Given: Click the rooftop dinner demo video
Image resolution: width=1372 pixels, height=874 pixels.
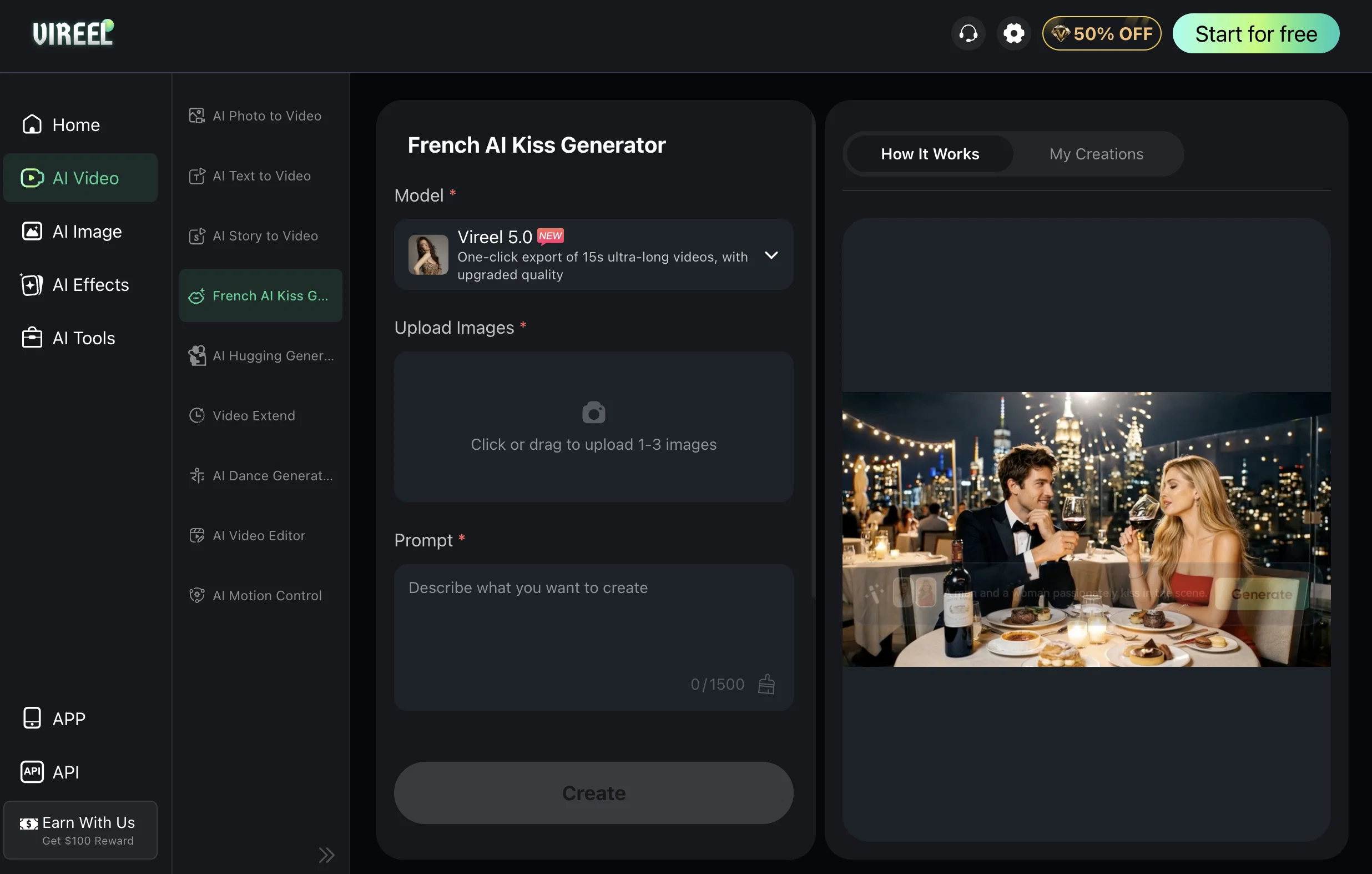Looking at the screenshot, I should click(x=1087, y=529).
